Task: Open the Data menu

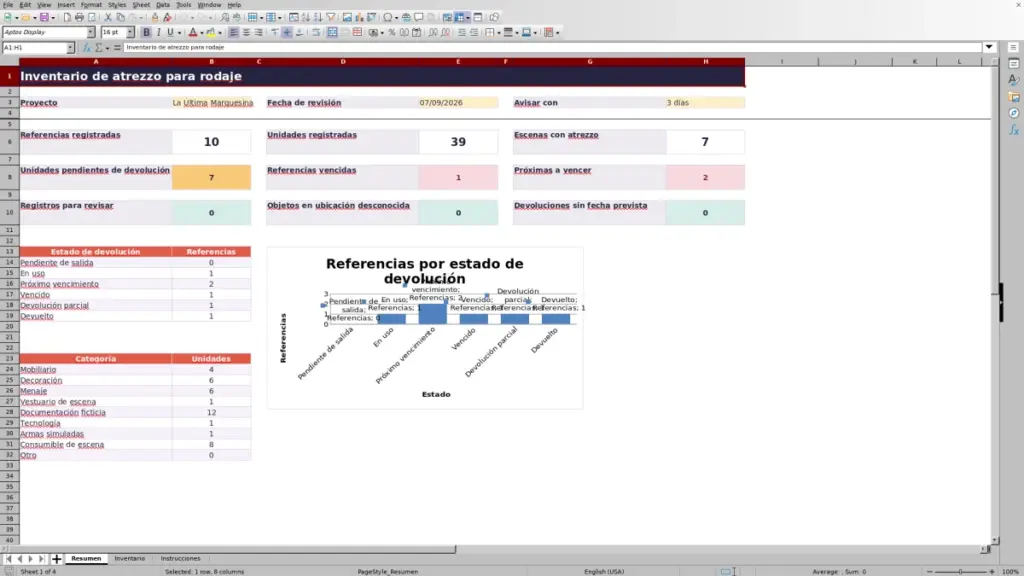Action: click(x=163, y=5)
